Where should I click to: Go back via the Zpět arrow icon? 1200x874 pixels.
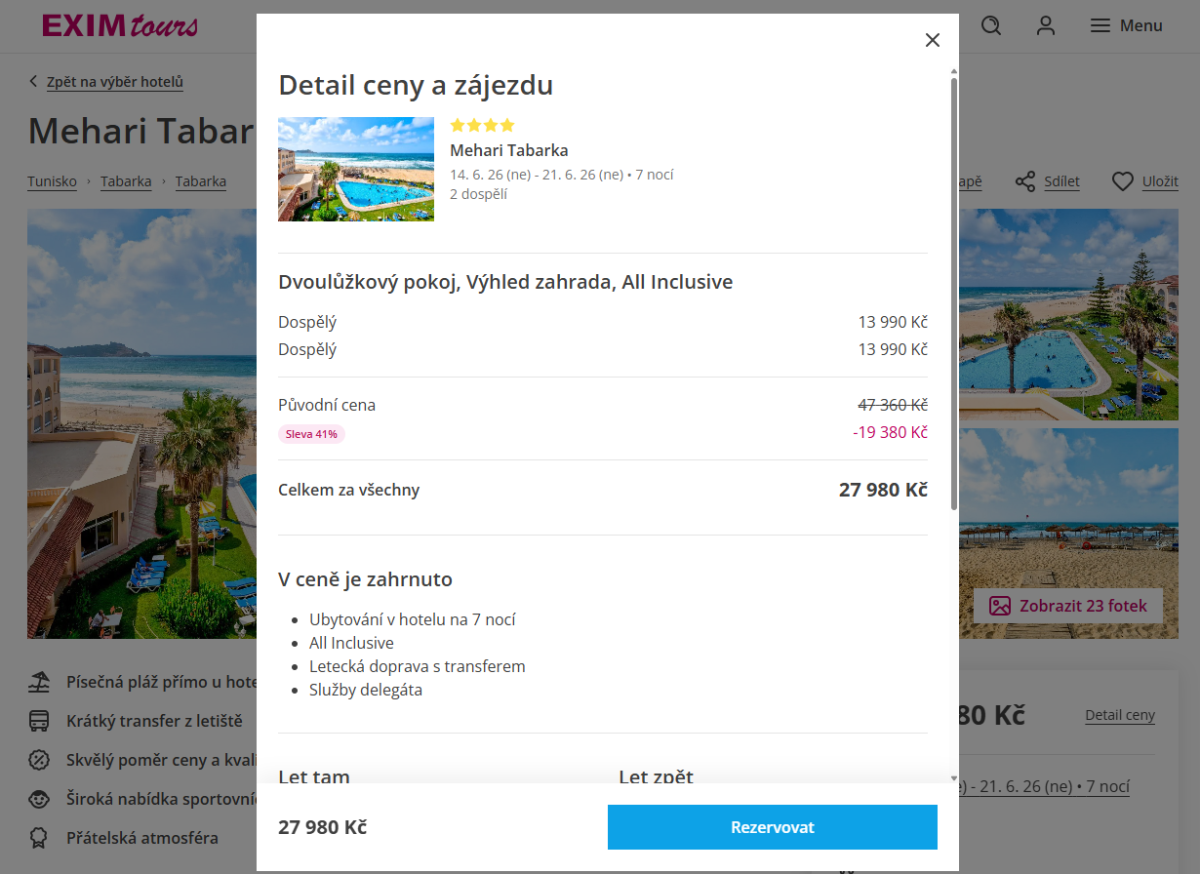[33, 82]
